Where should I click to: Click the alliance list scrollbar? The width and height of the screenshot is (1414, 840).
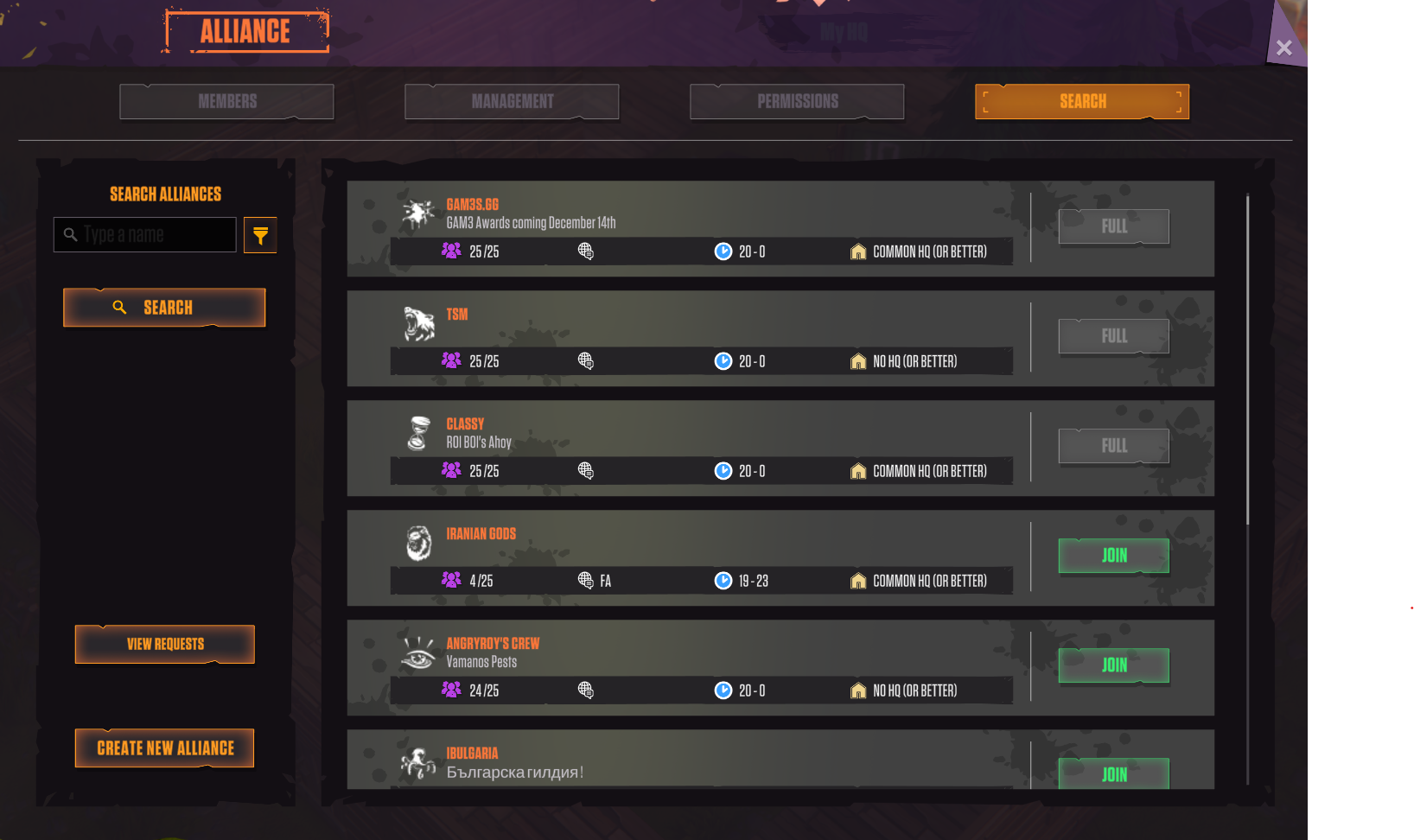tap(1247, 360)
